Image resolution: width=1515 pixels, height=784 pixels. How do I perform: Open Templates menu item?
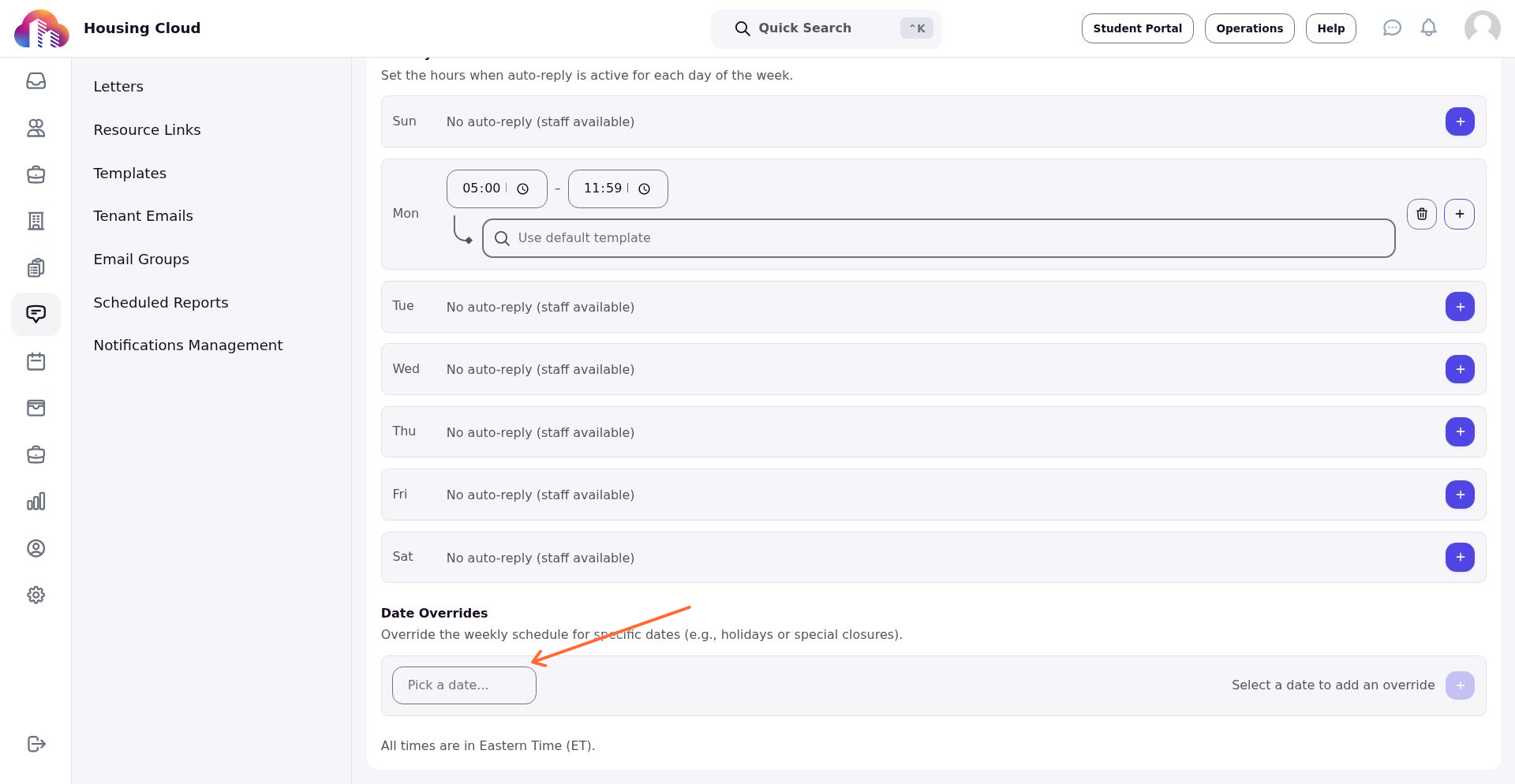pyautogui.click(x=130, y=174)
